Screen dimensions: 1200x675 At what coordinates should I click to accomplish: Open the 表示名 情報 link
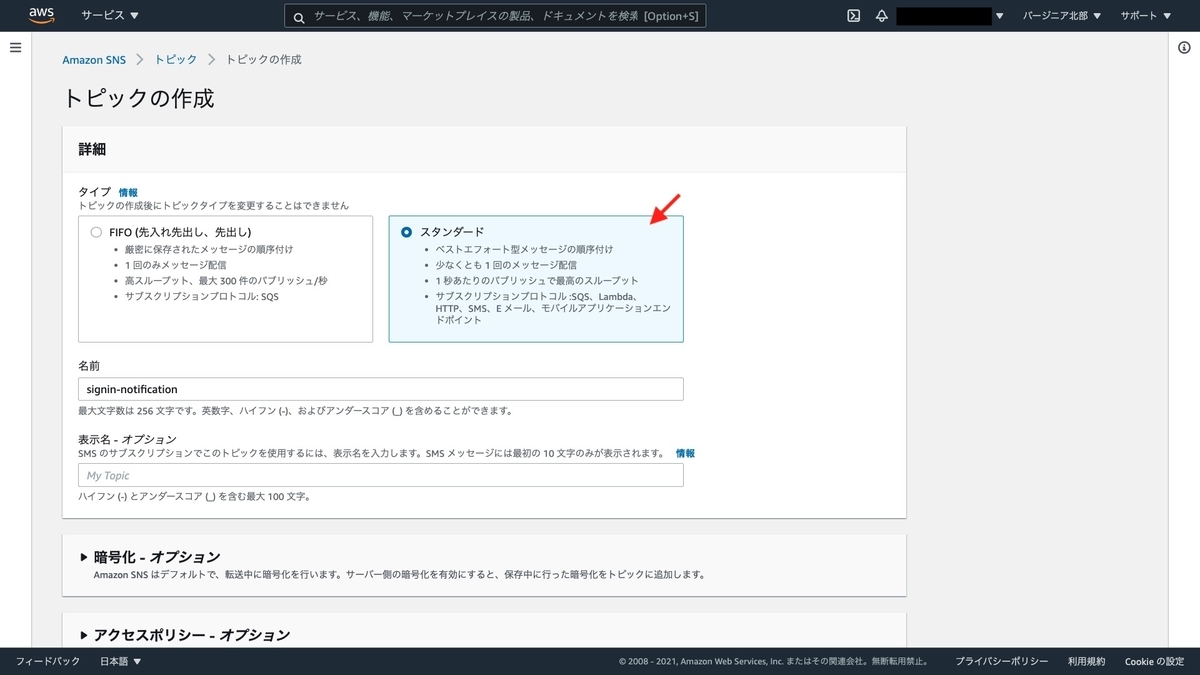pos(685,453)
